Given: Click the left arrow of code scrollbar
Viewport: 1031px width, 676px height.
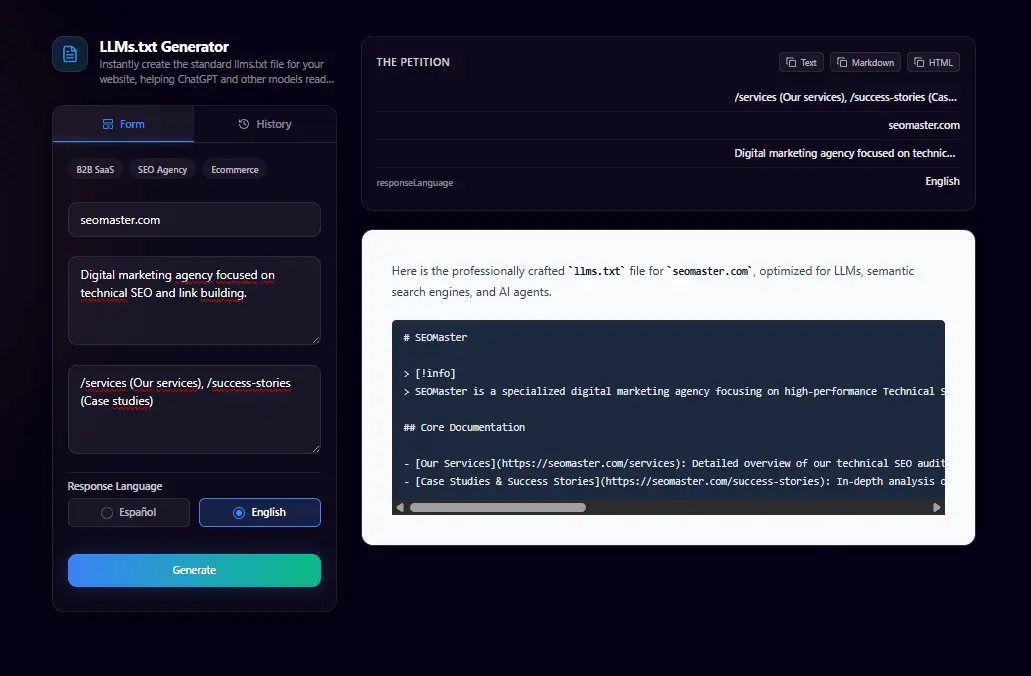Looking at the screenshot, I should [400, 508].
